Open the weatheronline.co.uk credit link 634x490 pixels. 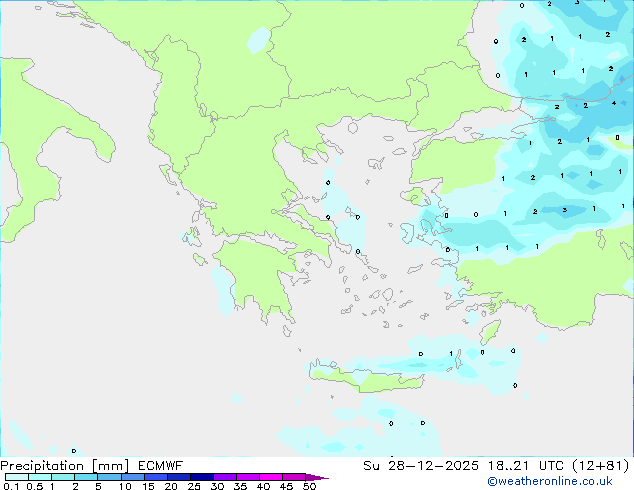tap(550, 481)
